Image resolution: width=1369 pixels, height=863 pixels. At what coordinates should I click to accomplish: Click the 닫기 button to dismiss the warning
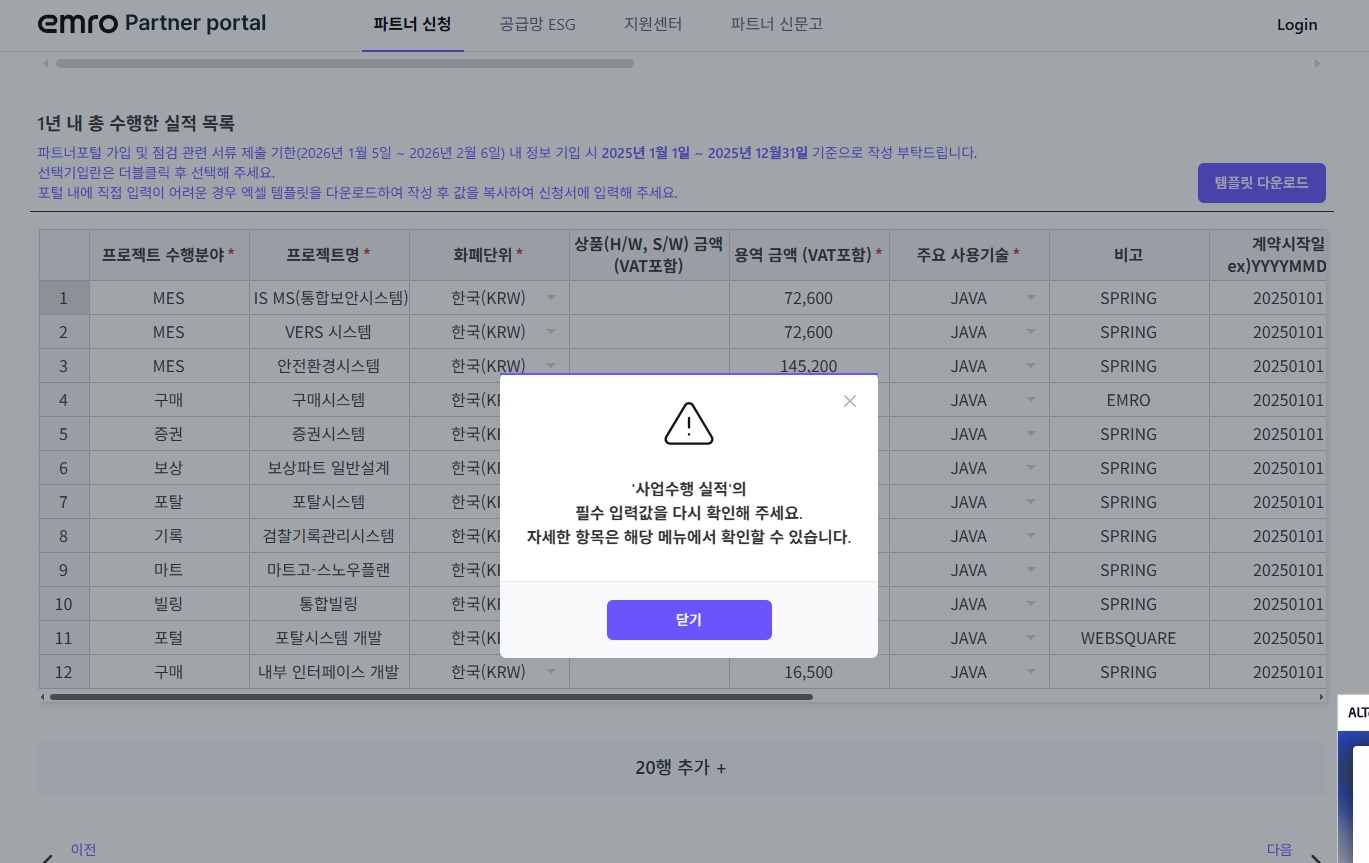[x=688, y=620]
